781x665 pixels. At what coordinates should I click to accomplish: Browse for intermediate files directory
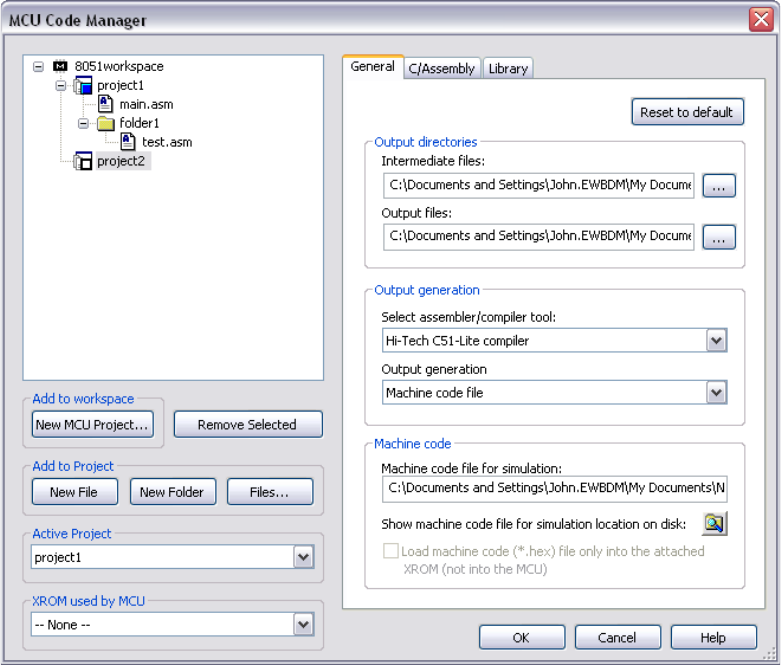[718, 186]
